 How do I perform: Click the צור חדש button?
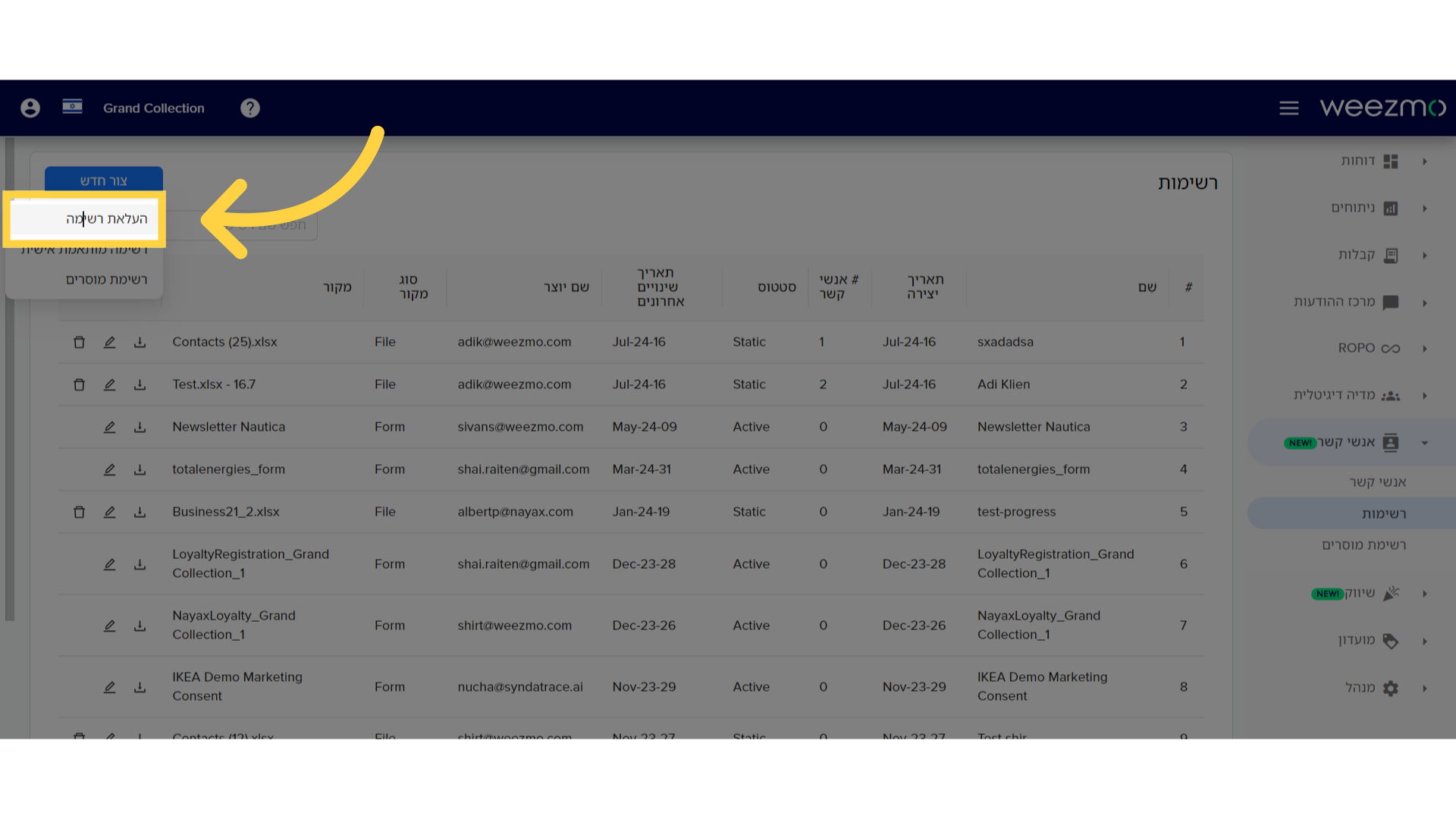point(103,180)
